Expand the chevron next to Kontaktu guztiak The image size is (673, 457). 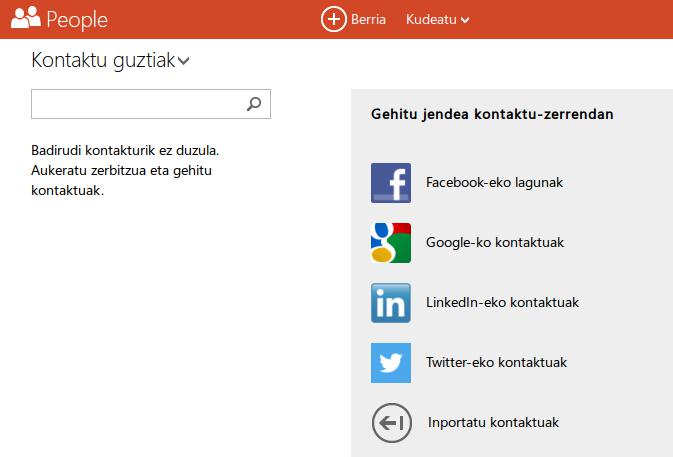pos(183,62)
